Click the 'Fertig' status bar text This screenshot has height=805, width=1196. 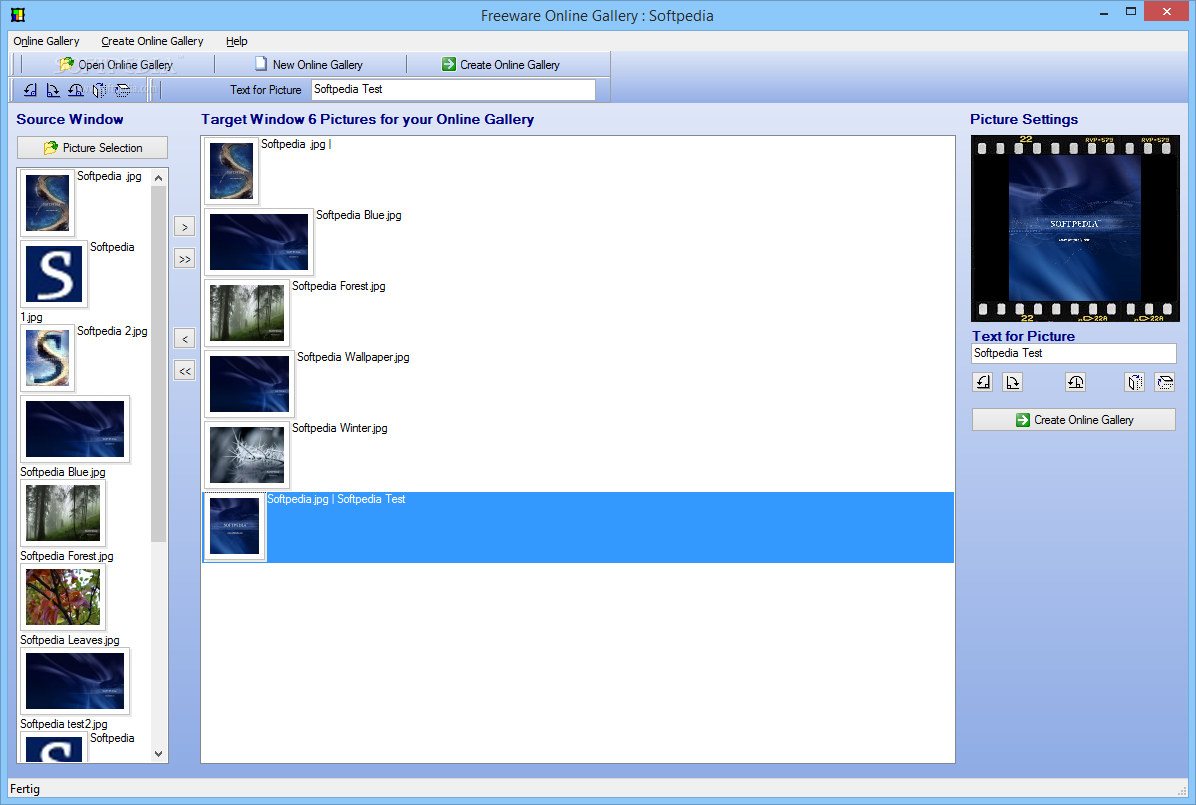point(24,789)
